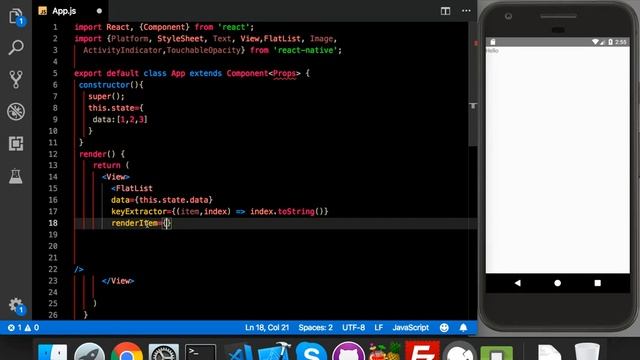Click the renderItem text on line 18
This screenshot has width=640, height=360.
tap(134, 223)
